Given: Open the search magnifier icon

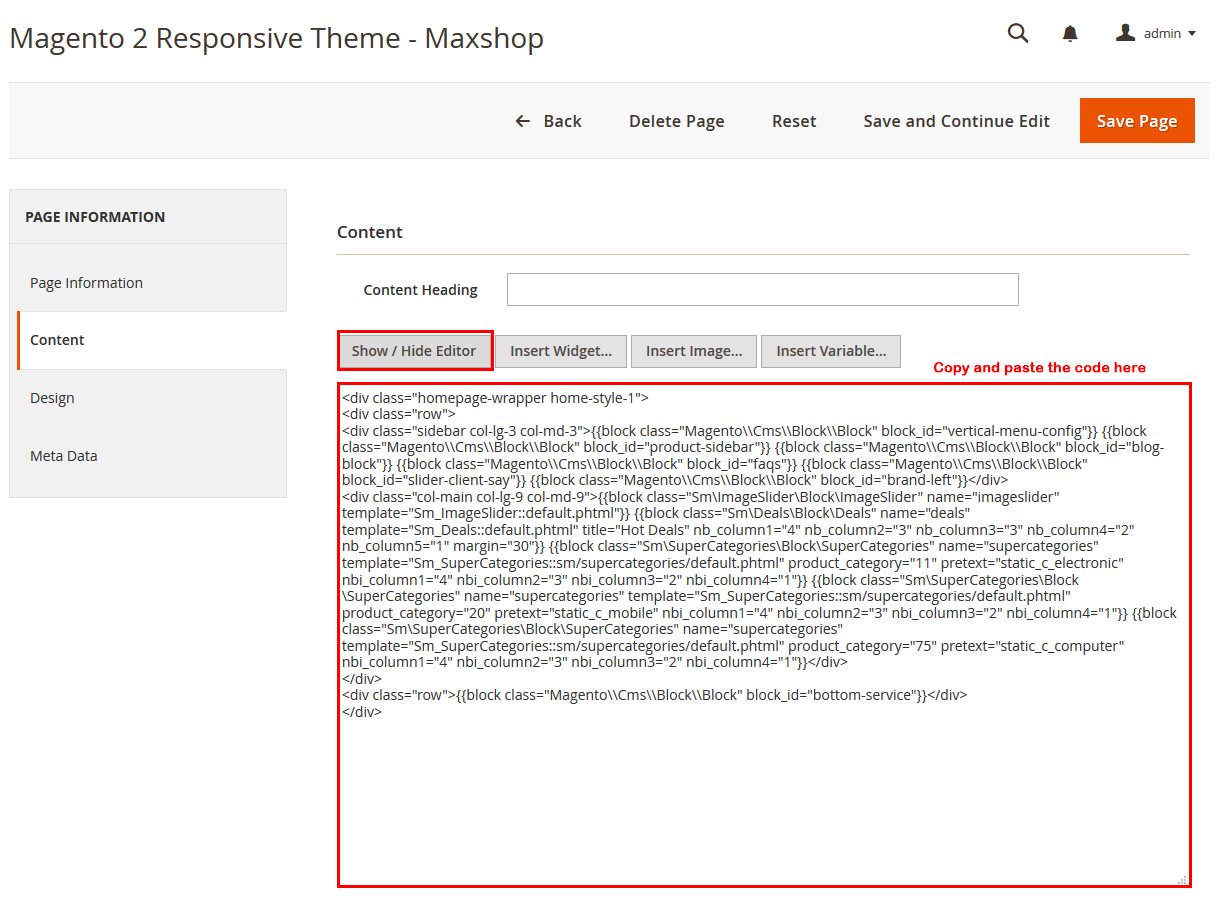Looking at the screenshot, I should [x=1018, y=33].
